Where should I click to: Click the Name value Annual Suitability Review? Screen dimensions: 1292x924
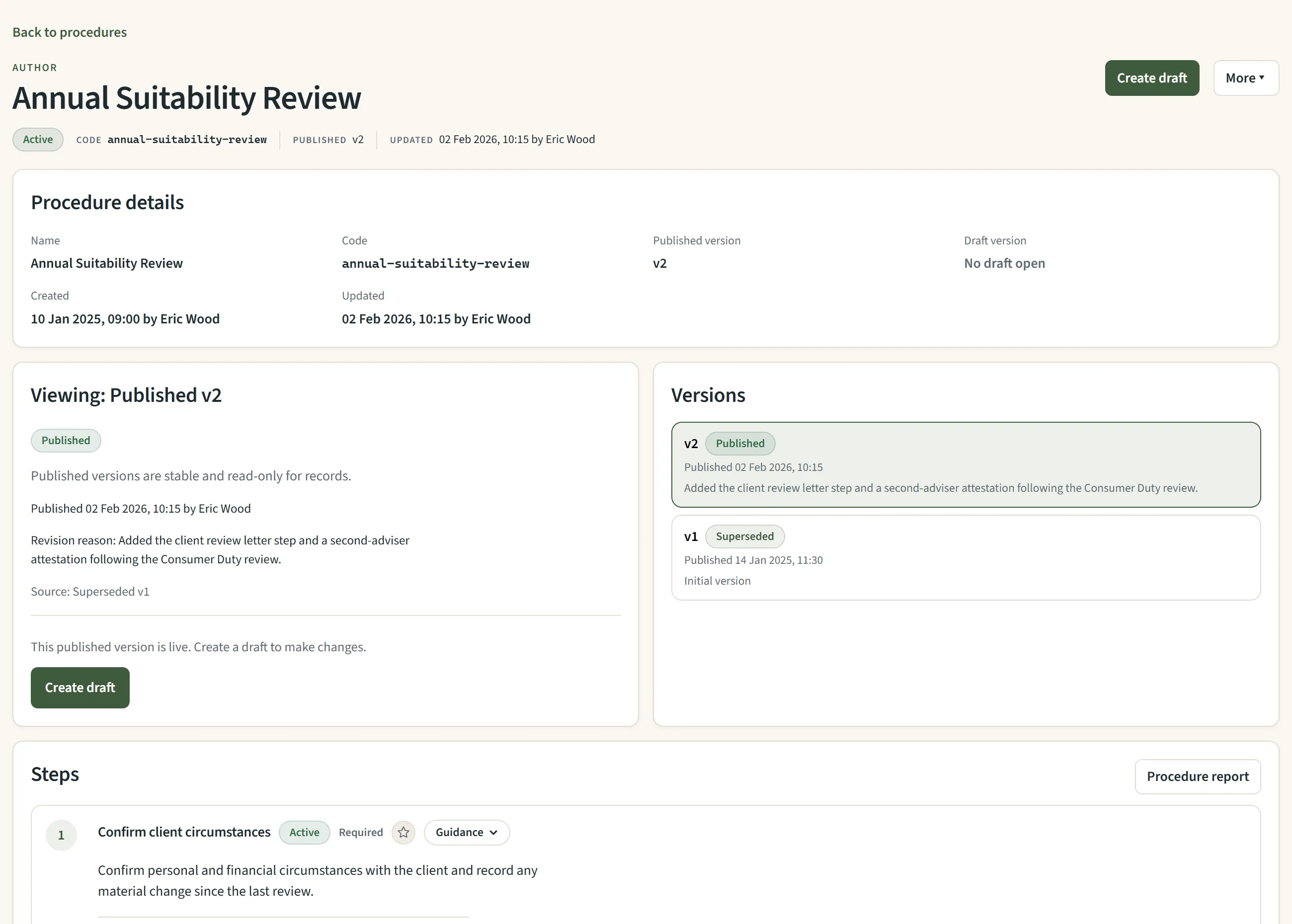click(106, 263)
